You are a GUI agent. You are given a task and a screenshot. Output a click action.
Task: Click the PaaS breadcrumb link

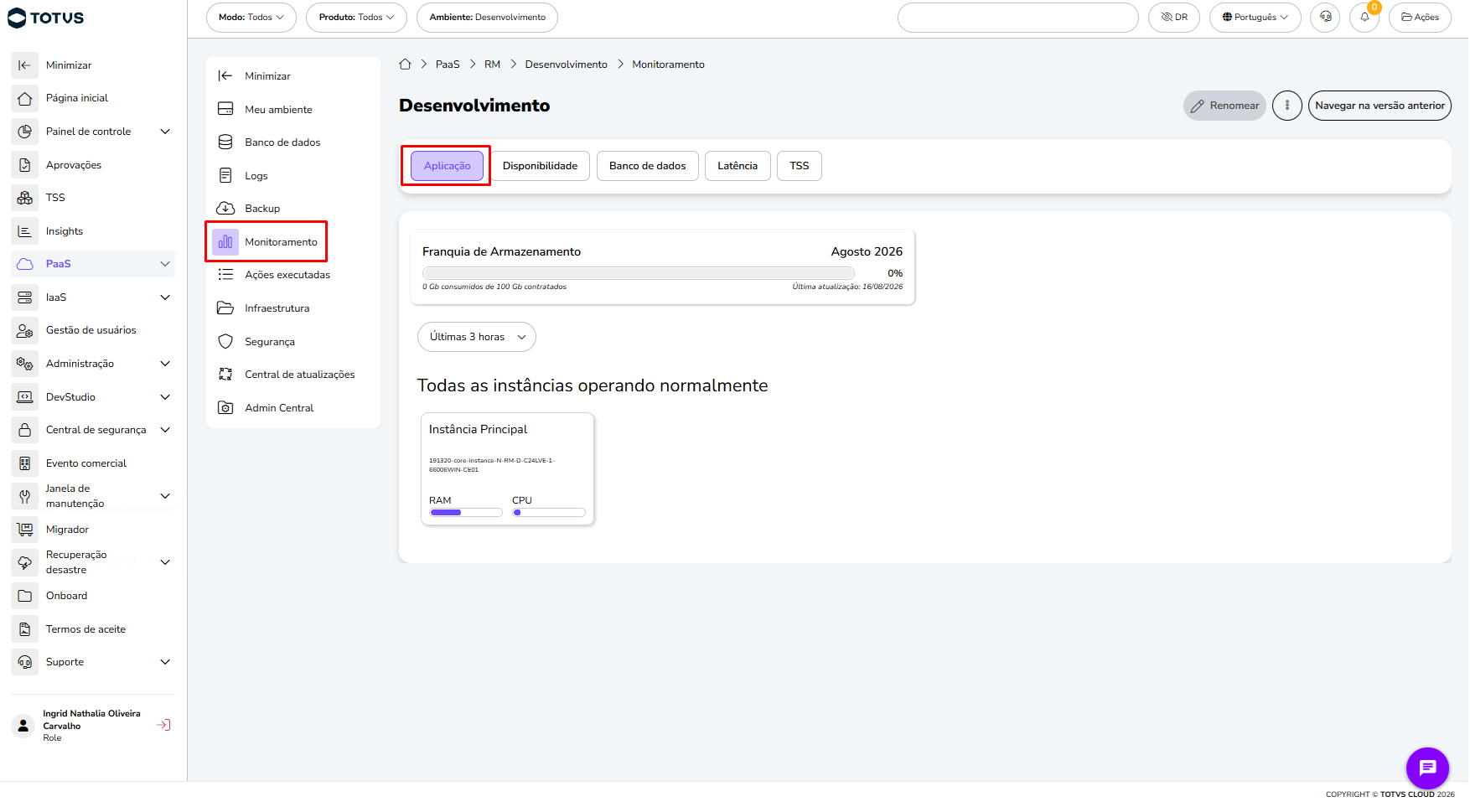coord(448,65)
